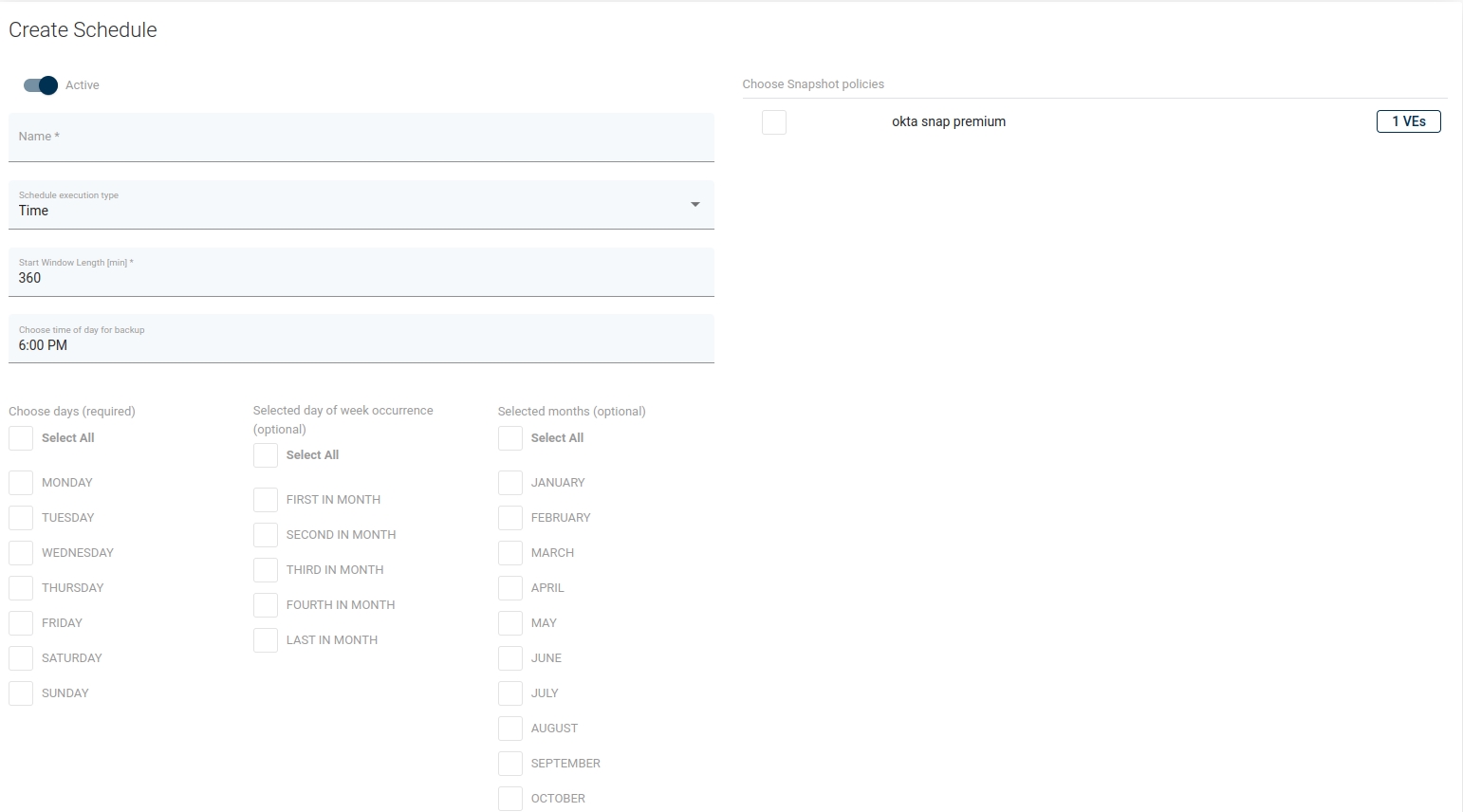
Task: Check Select All under Choose days
Action: (x=21, y=438)
